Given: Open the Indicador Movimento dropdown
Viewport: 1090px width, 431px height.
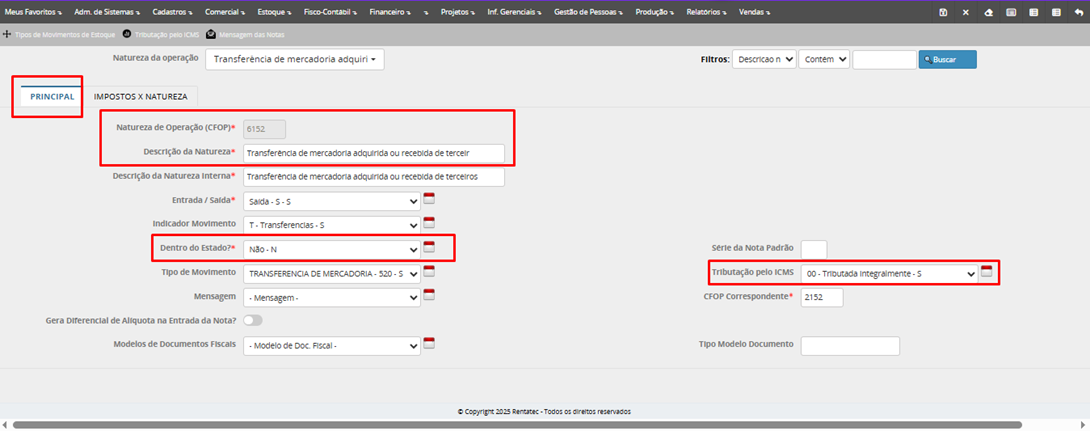Looking at the screenshot, I should (x=332, y=224).
